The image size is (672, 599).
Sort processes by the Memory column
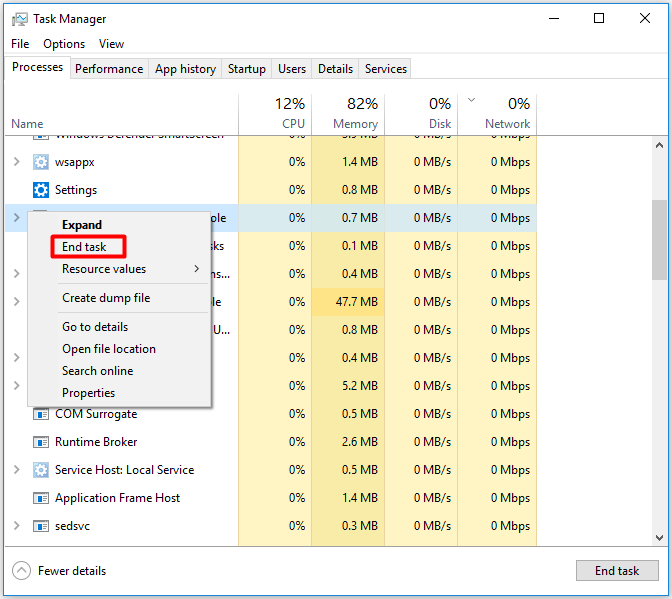point(348,115)
